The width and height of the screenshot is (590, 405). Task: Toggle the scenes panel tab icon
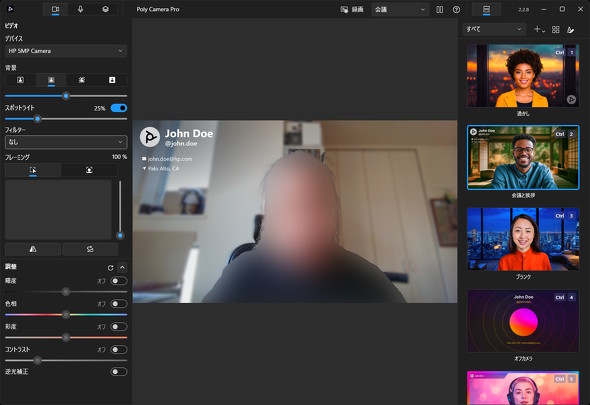(487, 9)
